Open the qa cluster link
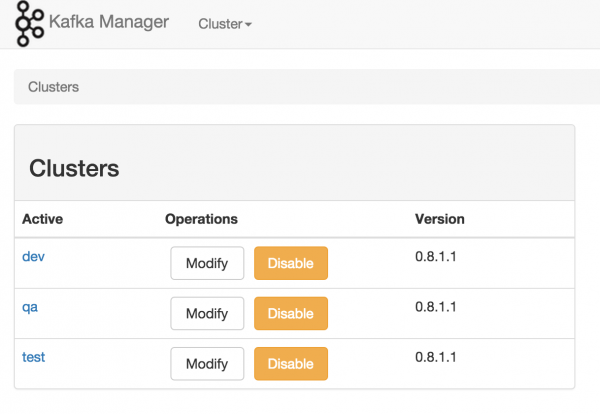This screenshot has width=600, height=414. (x=30, y=307)
